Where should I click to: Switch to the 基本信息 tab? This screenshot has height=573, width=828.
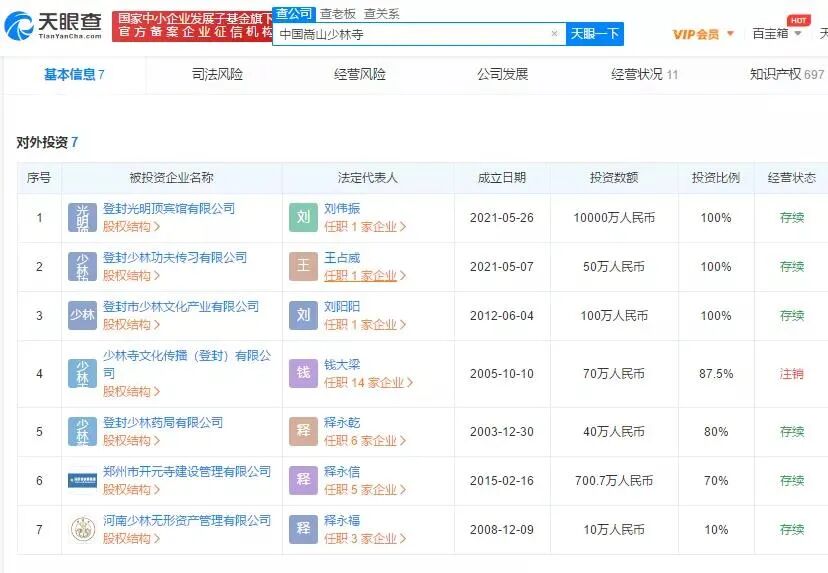click(74, 74)
